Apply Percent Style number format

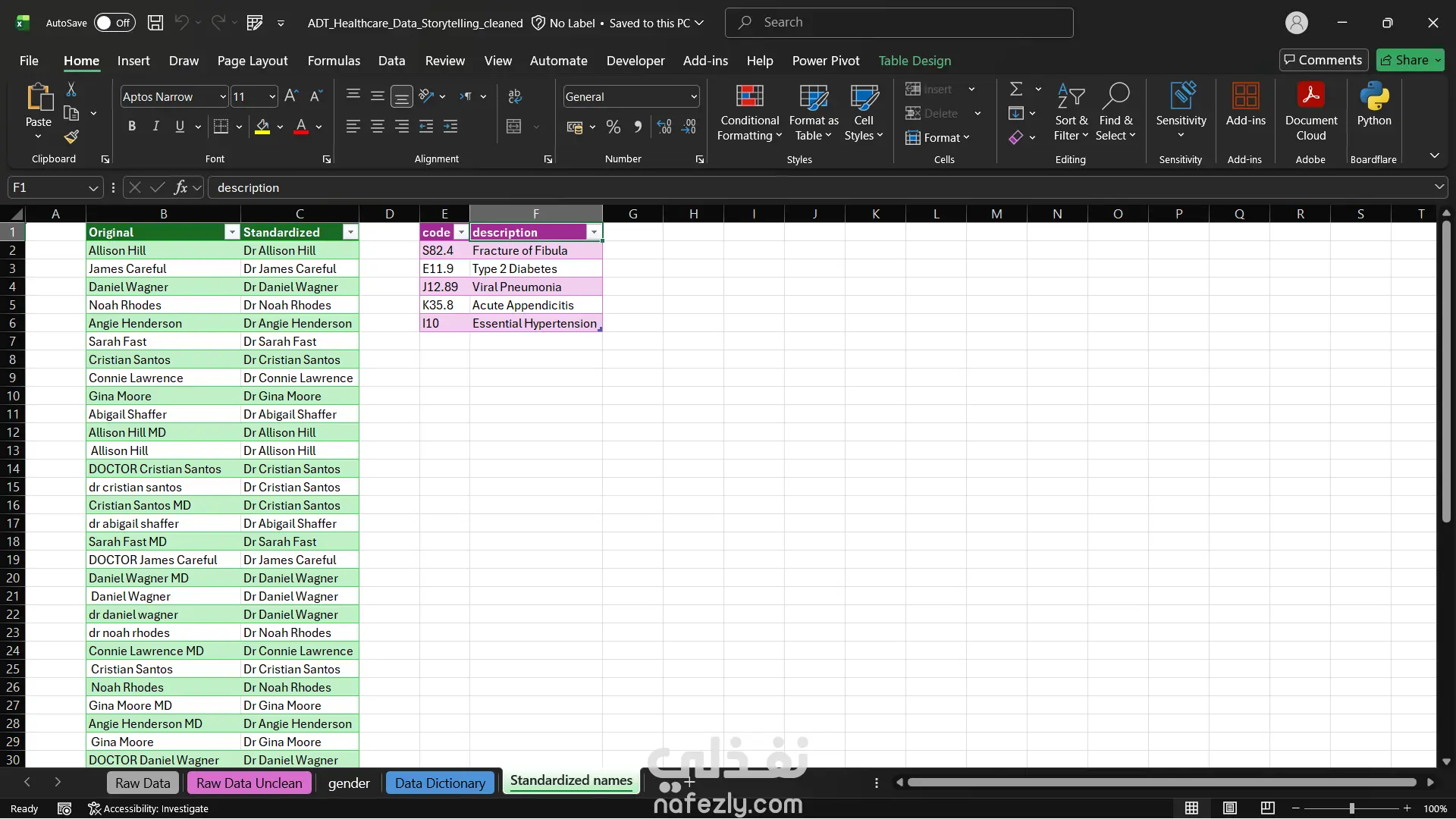click(x=613, y=127)
